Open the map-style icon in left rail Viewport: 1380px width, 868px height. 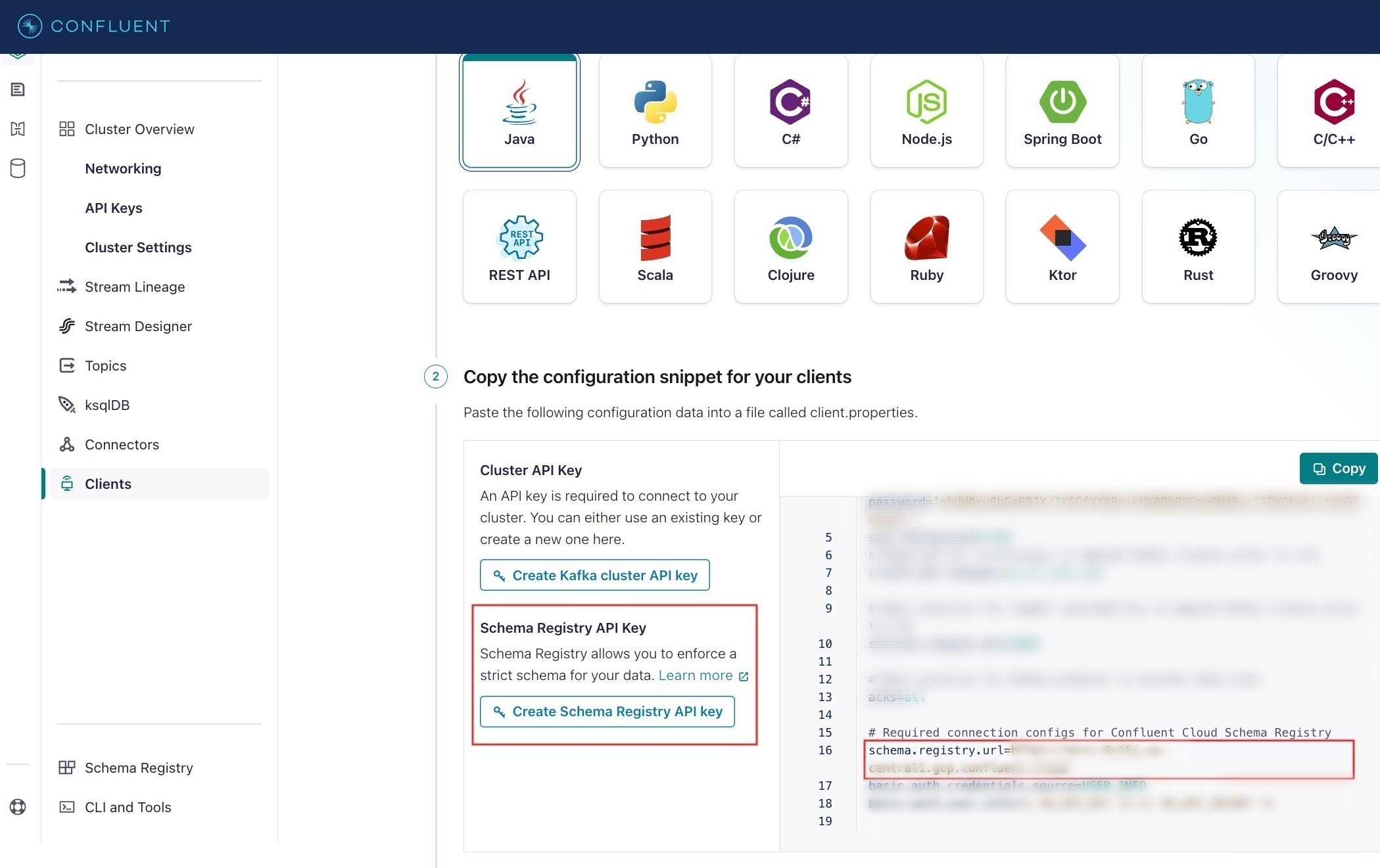pyautogui.click(x=18, y=129)
